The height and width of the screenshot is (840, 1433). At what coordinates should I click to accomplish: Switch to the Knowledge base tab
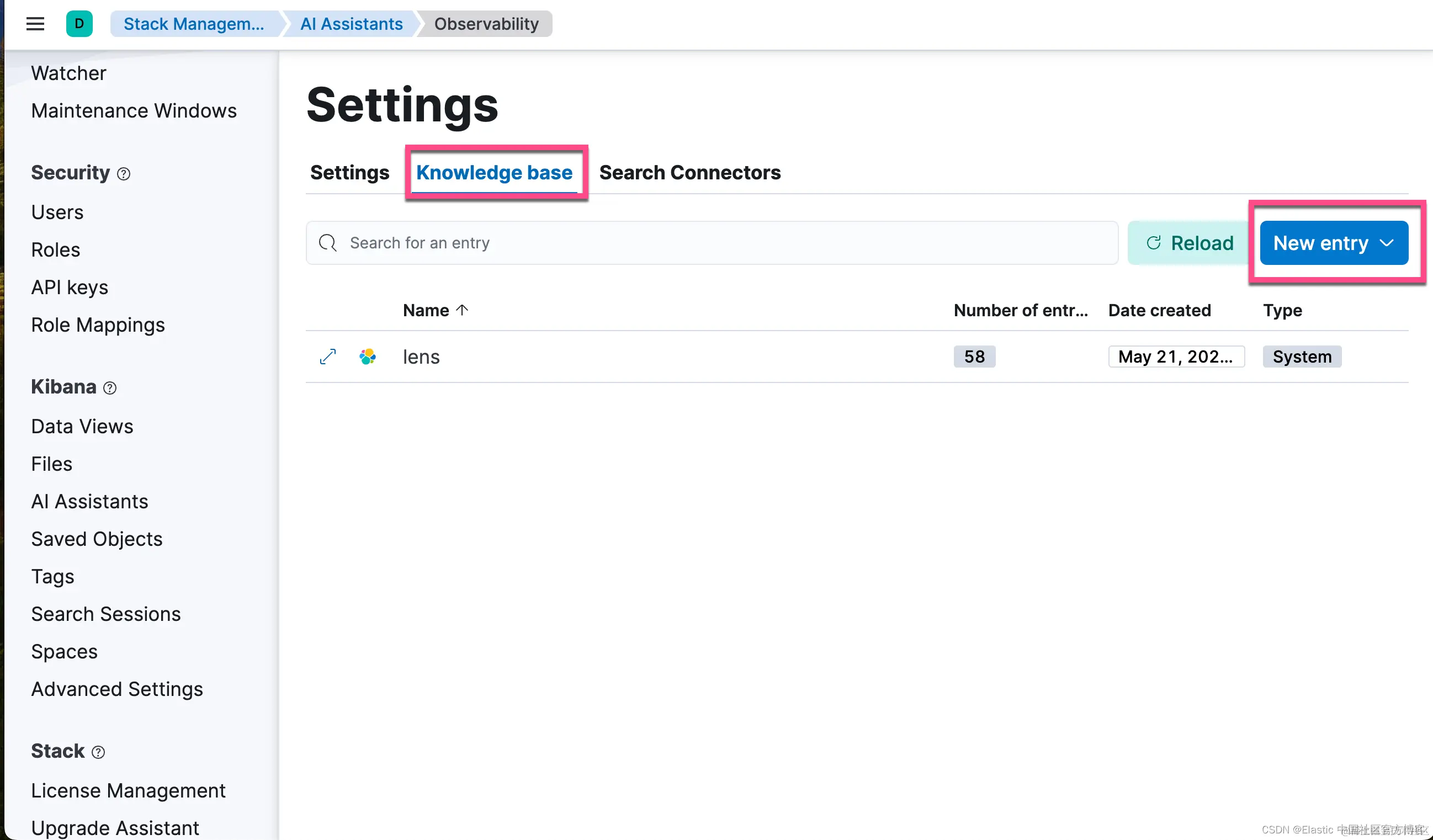coord(494,172)
